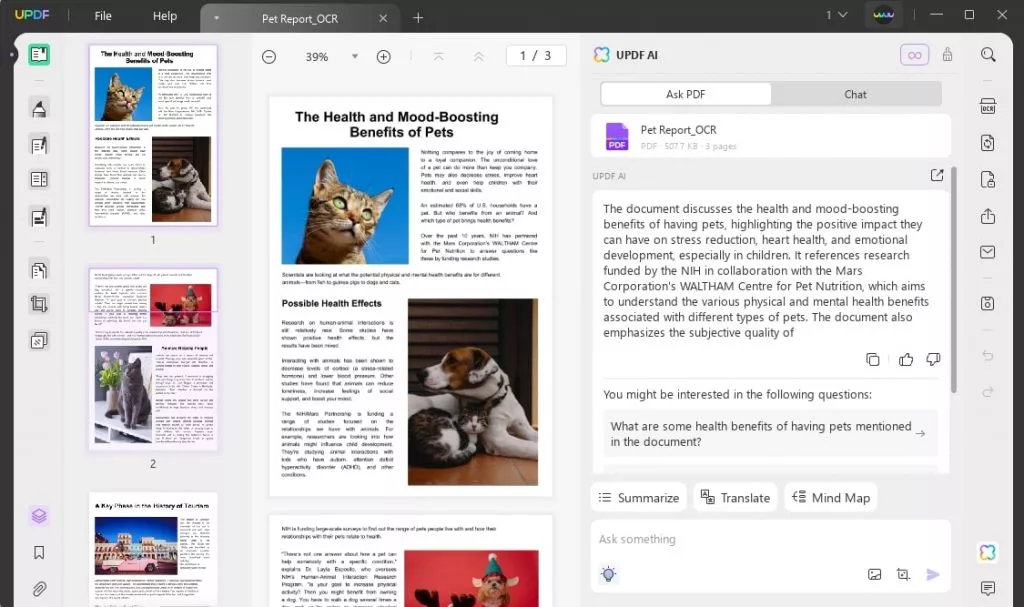Open the Layers panel icon
Viewport: 1024px width, 607px height.
39,516
